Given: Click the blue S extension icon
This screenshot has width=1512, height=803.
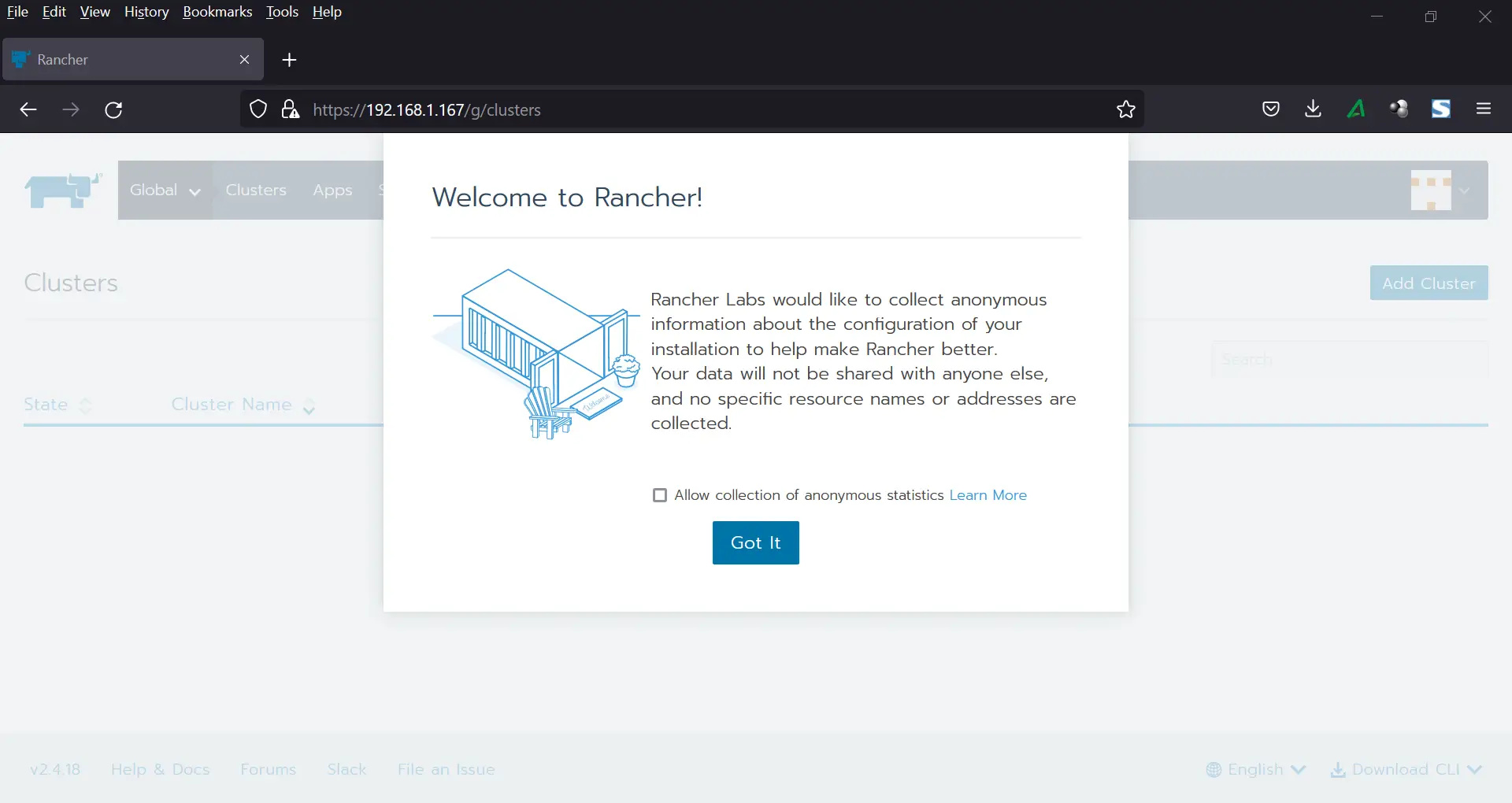Looking at the screenshot, I should point(1441,109).
